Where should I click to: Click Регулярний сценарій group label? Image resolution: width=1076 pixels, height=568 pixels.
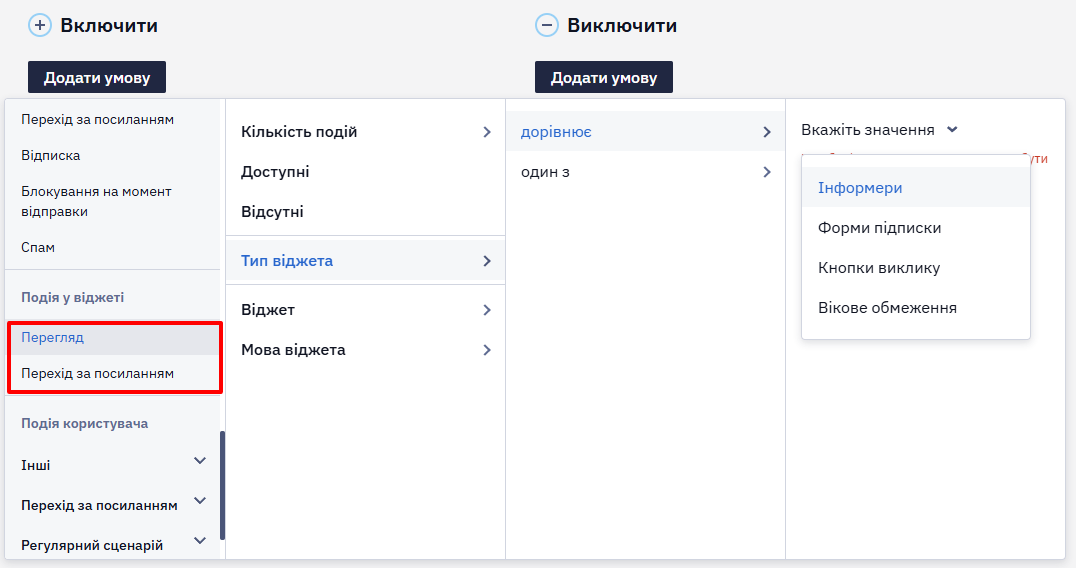click(x=92, y=545)
